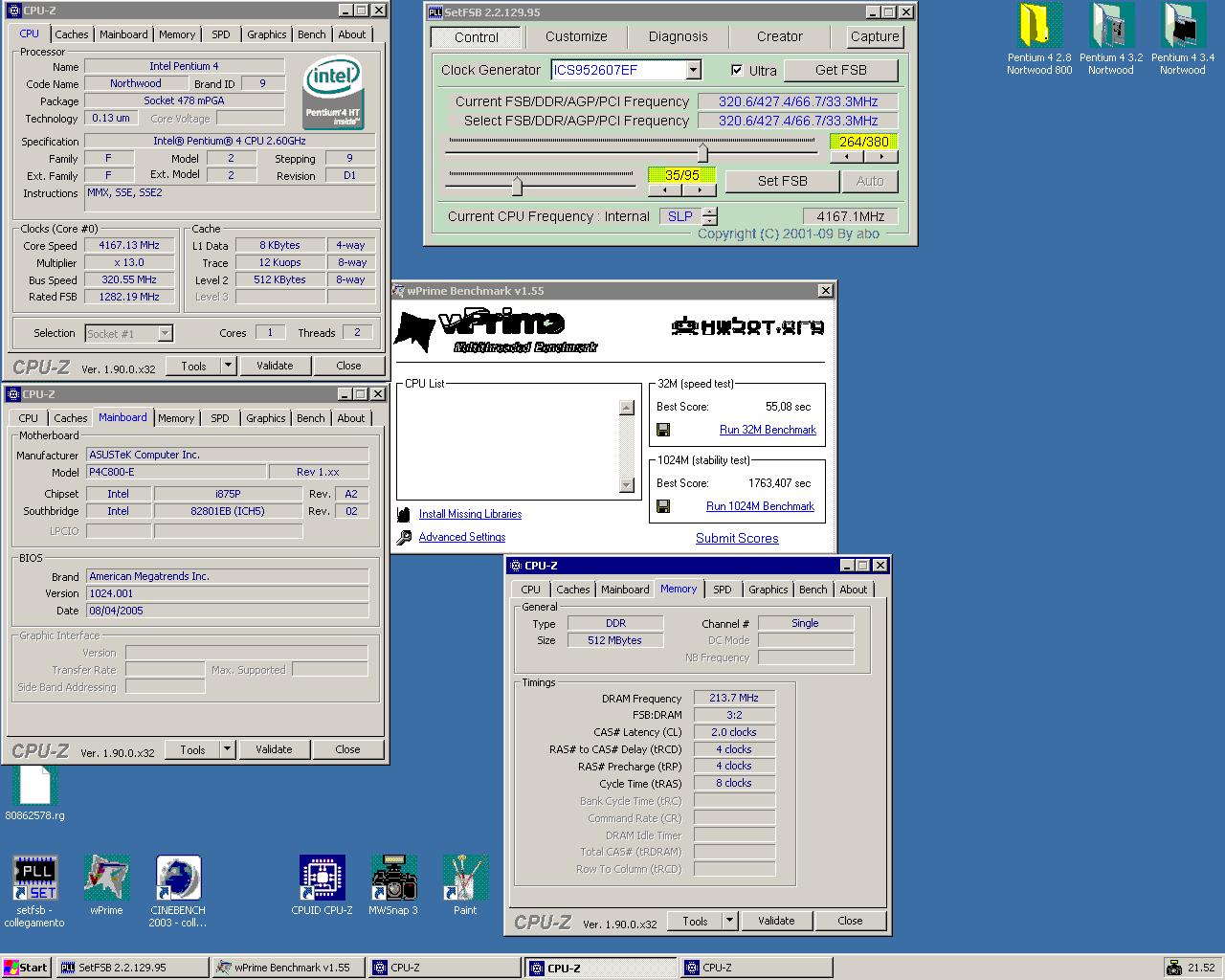Click save icon beside Run 32M Benchmark
The width and height of the screenshot is (1225, 980).
coord(663,430)
